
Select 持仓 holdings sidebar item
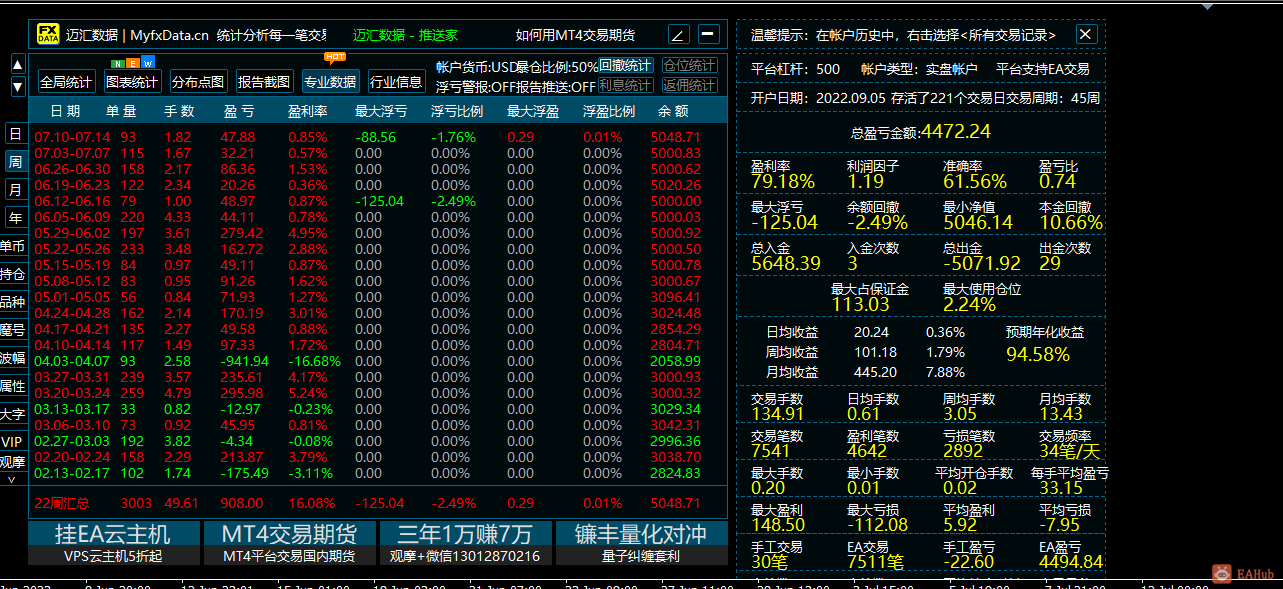[x=13, y=274]
